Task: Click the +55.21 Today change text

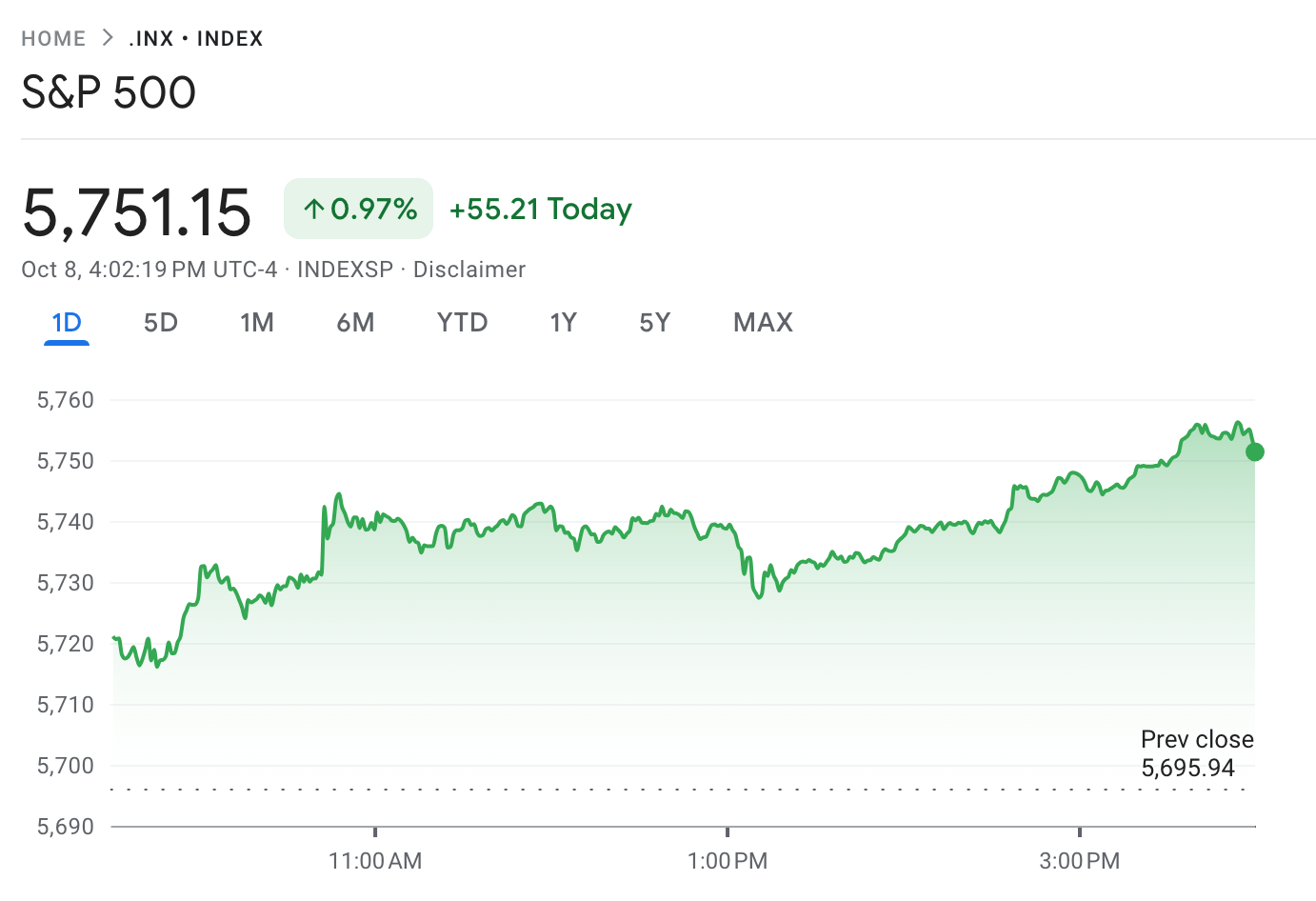Action: click(x=540, y=210)
